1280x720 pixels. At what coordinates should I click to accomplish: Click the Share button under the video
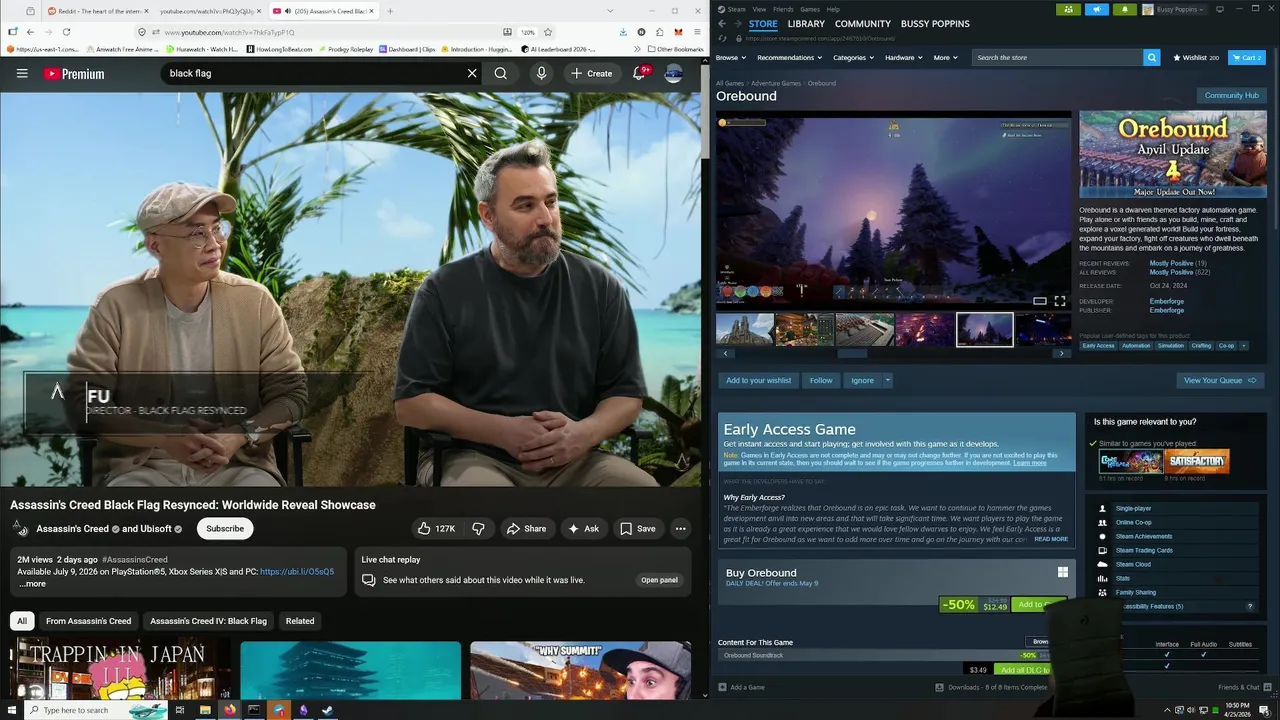[526, 528]
